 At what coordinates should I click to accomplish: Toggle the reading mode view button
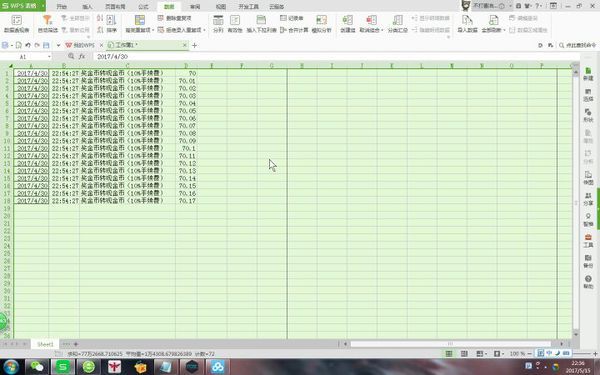coord(497,354)
